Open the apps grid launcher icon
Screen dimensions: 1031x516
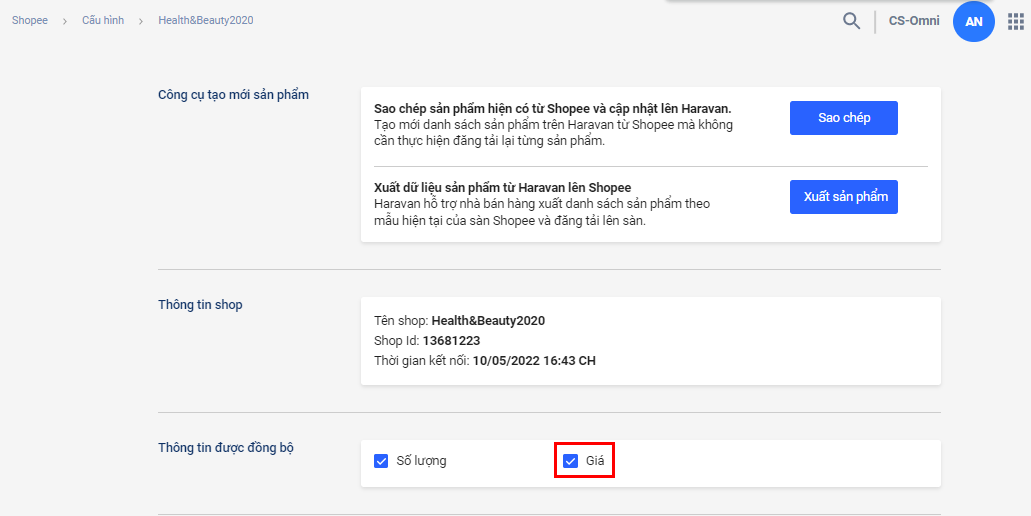1016,21
